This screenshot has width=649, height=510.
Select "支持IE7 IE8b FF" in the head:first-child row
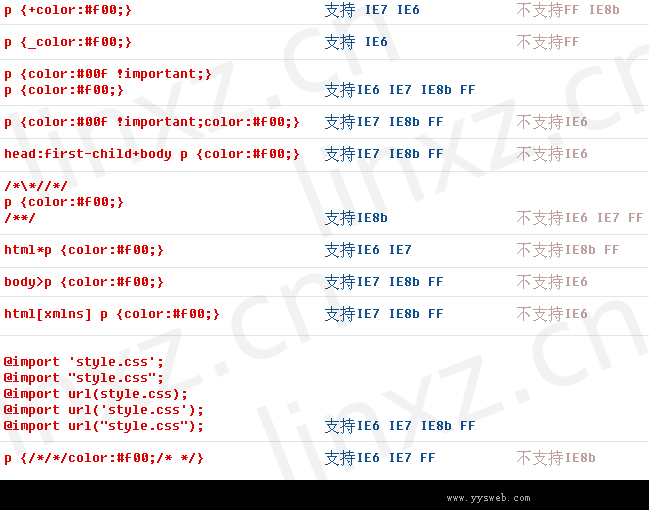(x=384, y=154)
